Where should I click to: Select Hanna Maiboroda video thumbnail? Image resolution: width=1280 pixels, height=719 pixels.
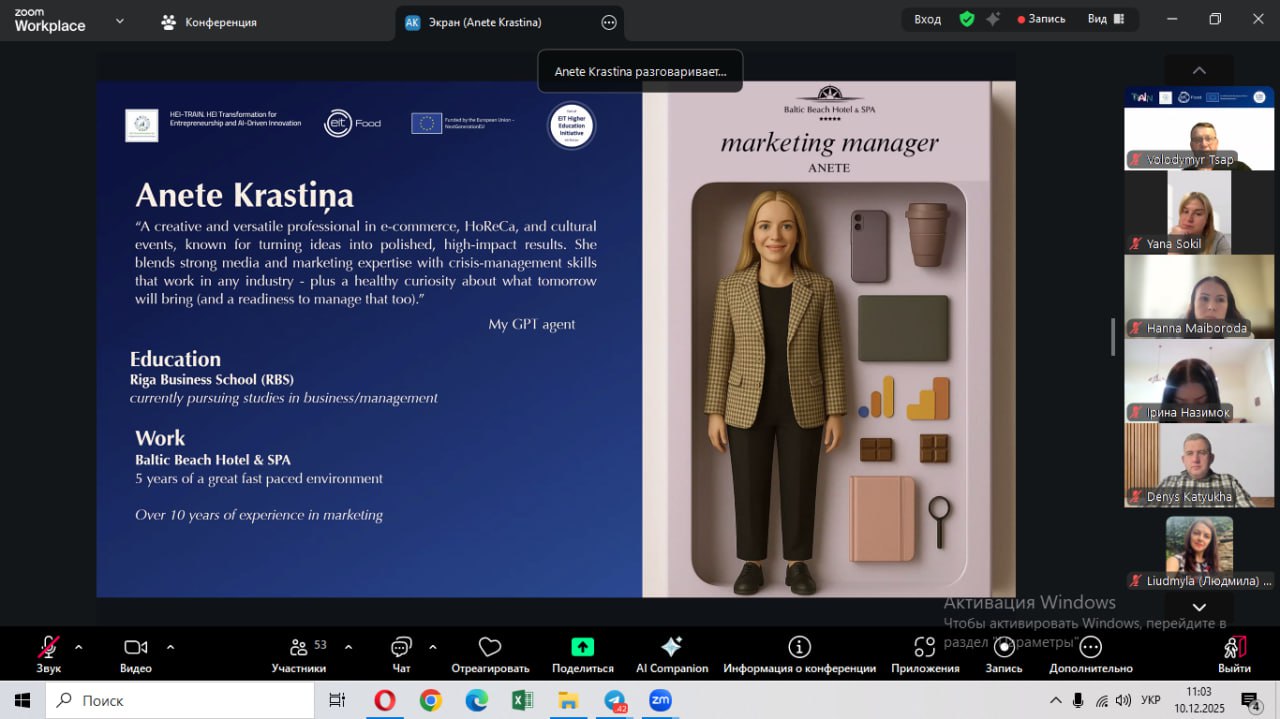(1199, 297)
